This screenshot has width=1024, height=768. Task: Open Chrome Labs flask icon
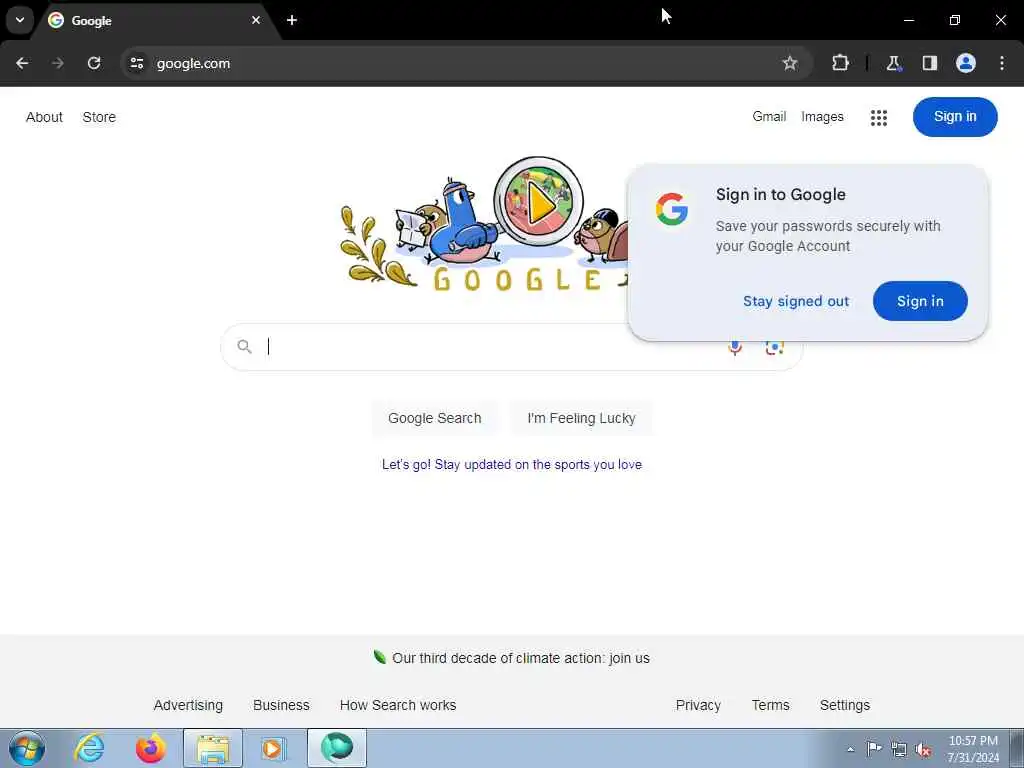coord(893,63)
